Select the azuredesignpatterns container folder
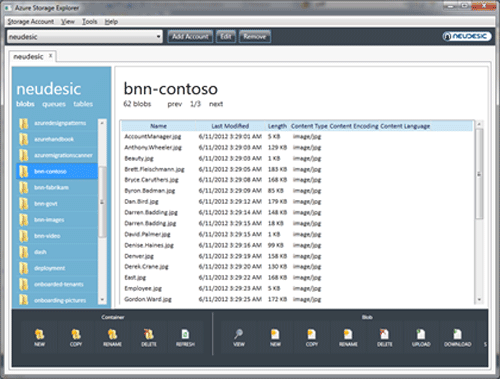 click(x=57, y=123)
